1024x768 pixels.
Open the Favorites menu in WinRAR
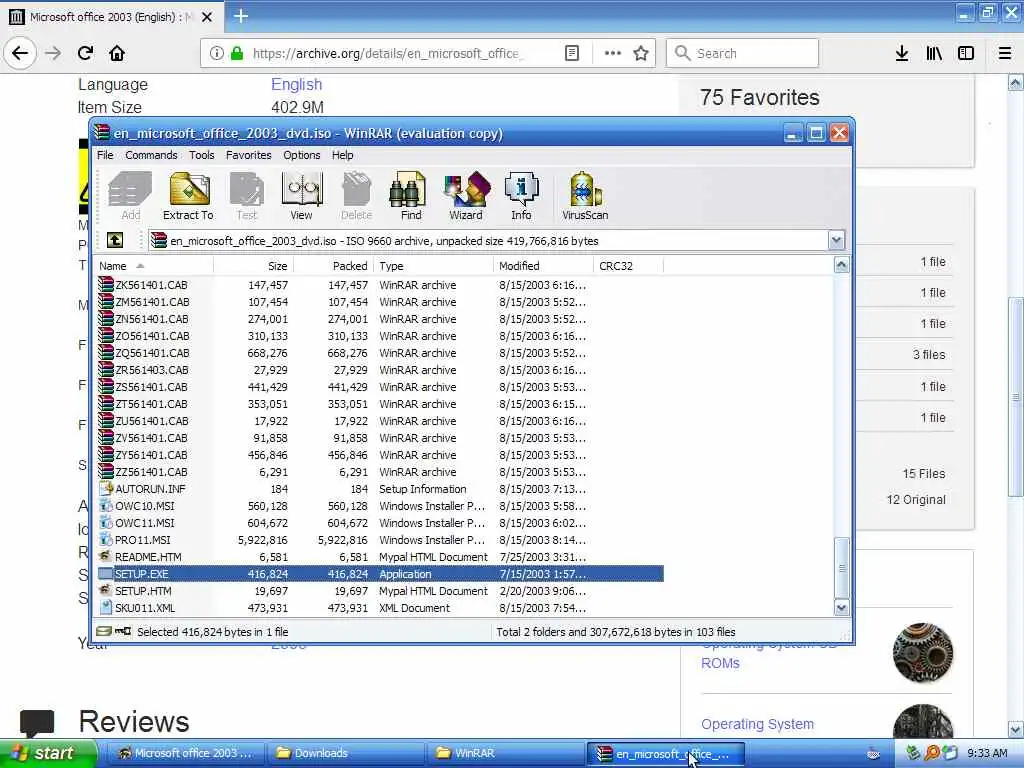tap(249, 155)
